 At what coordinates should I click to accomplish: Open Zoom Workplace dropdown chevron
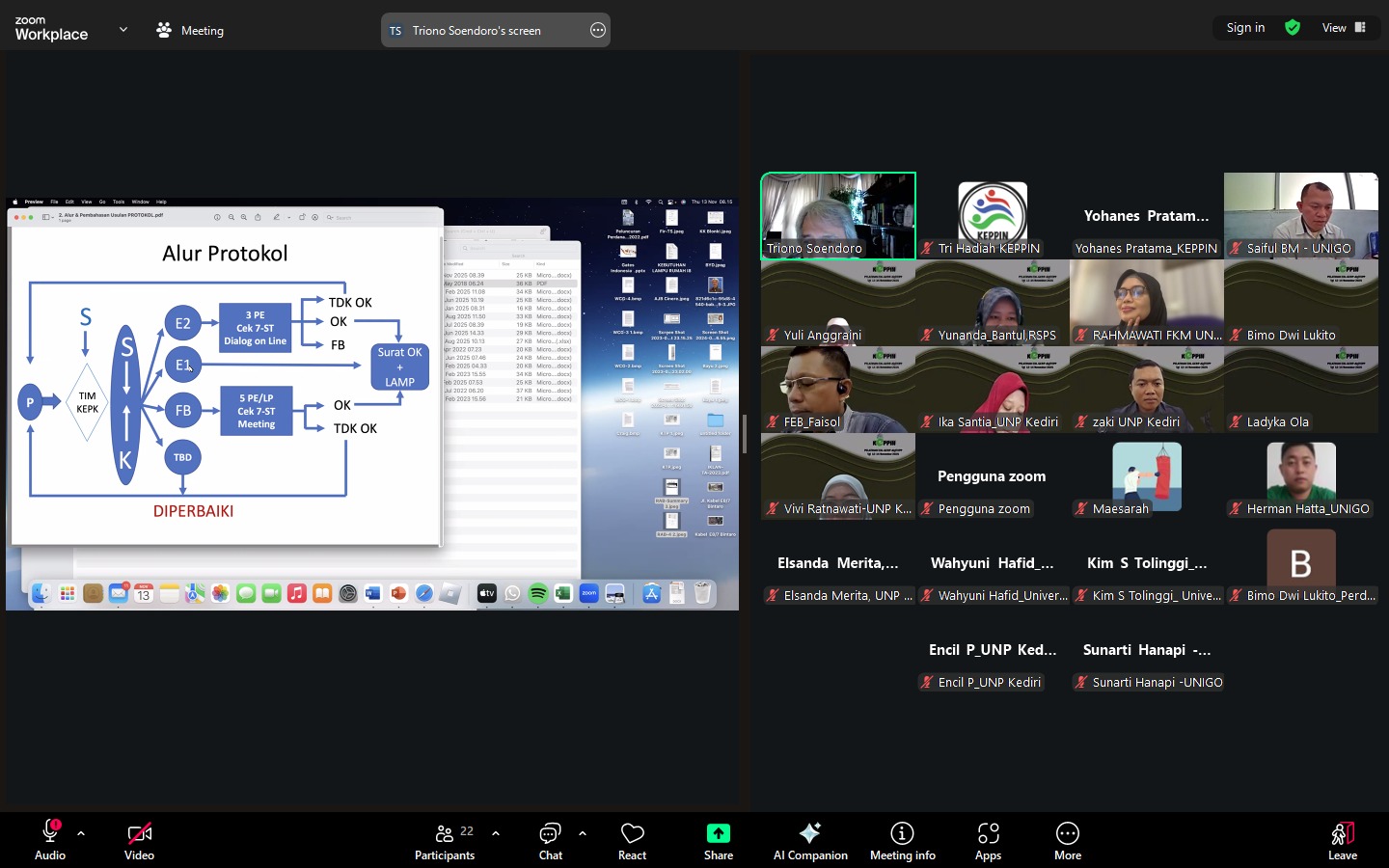[123, 30]
